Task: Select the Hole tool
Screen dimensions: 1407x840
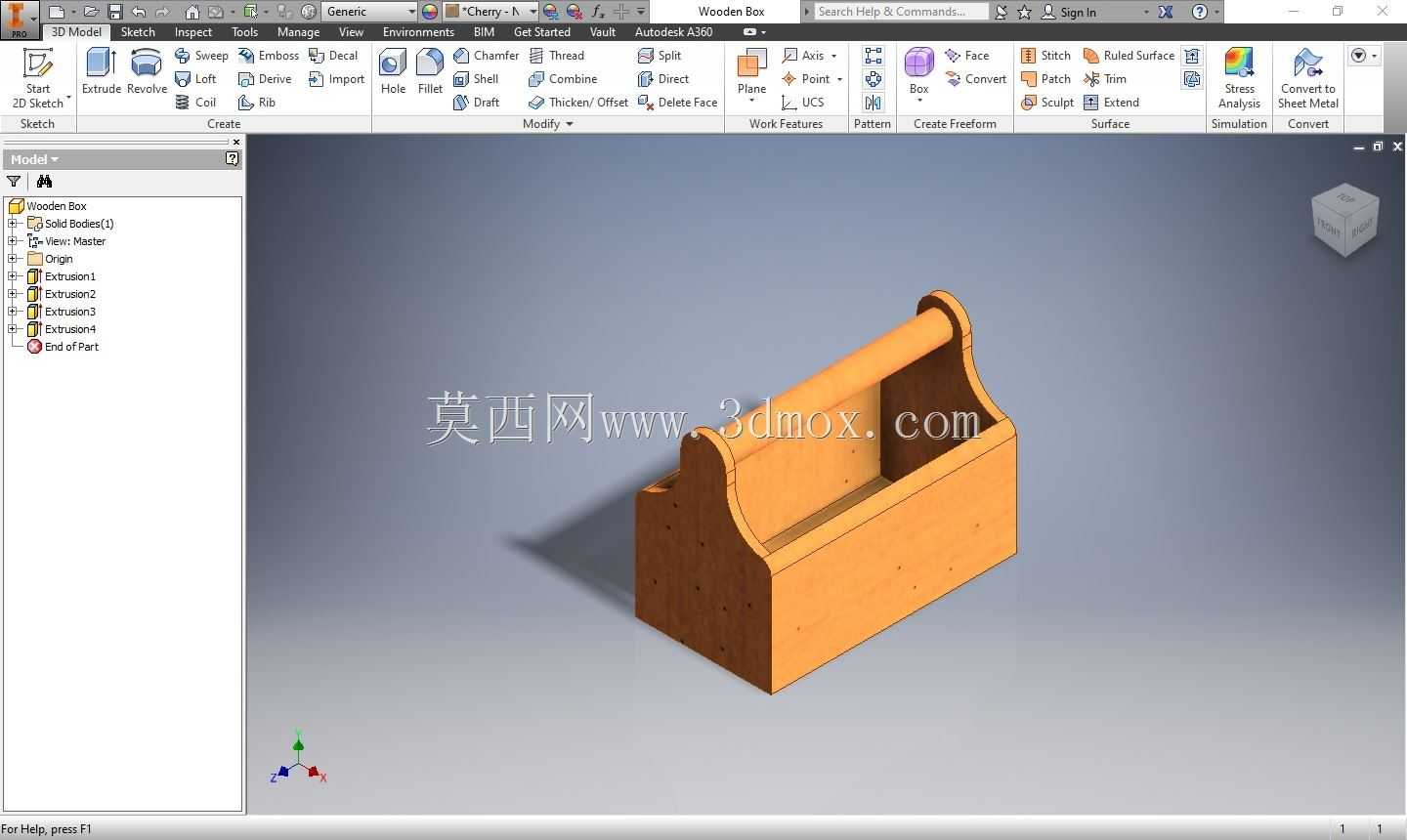Action: 393,71
